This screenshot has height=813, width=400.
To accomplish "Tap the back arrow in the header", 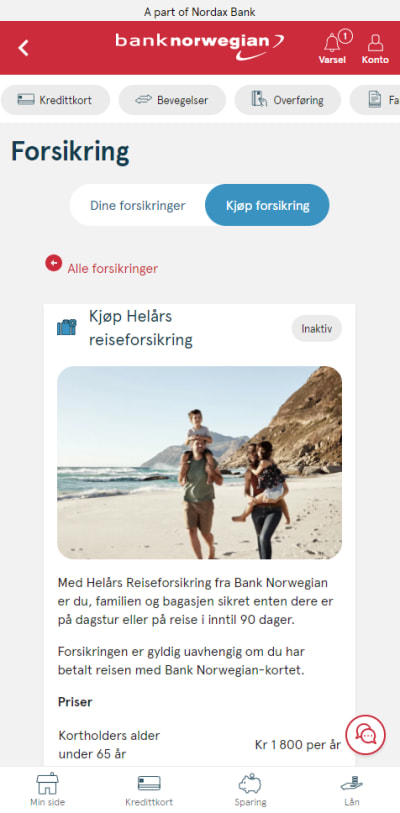I will click(x=23, y=48).
